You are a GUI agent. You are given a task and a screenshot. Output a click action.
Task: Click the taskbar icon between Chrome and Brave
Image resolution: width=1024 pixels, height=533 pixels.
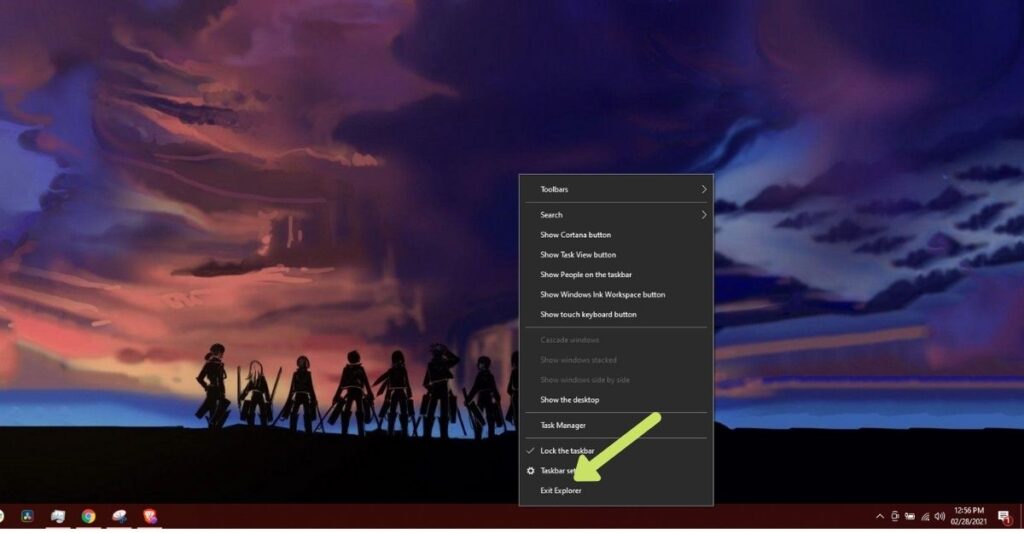point(120,516)
